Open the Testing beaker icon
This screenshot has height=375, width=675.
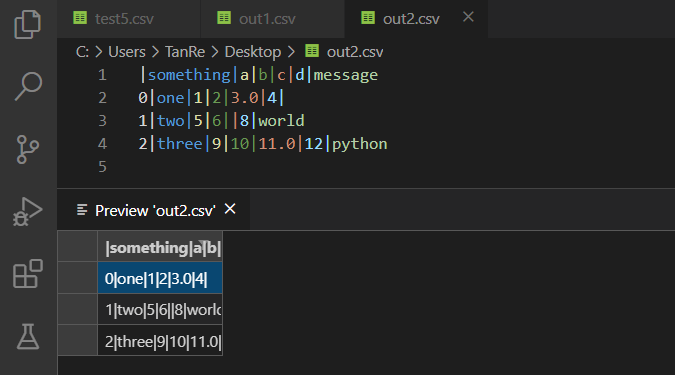tap(28, 336)
